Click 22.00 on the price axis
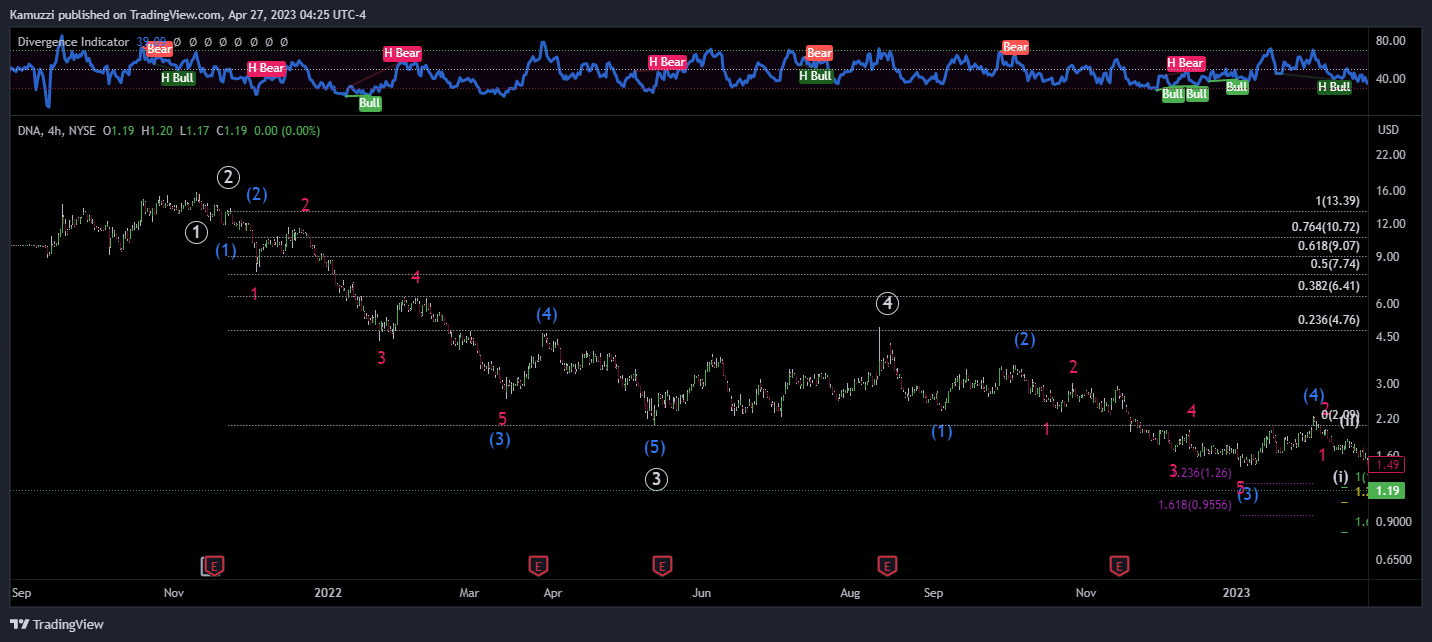The width and height of the screenshot is (1432, 642). pos(1391,154)
